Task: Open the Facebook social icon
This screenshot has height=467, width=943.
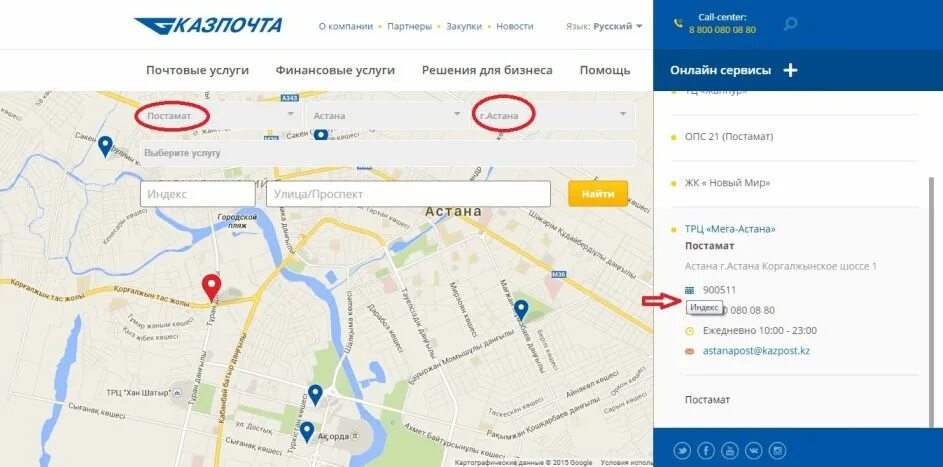Action: tap(705, 450)
